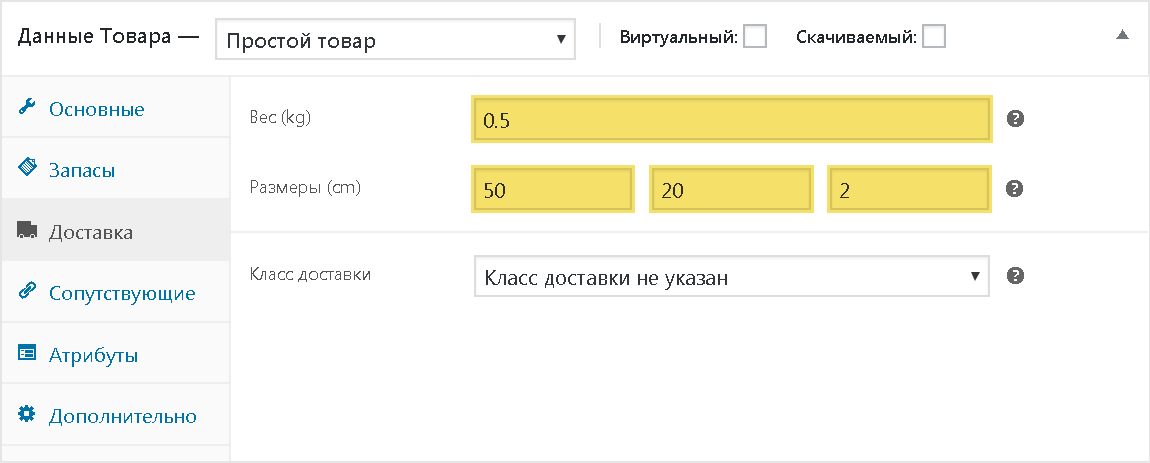
Task: Click the Запасы inventory tag icon
Action: (x=26, y=168)
